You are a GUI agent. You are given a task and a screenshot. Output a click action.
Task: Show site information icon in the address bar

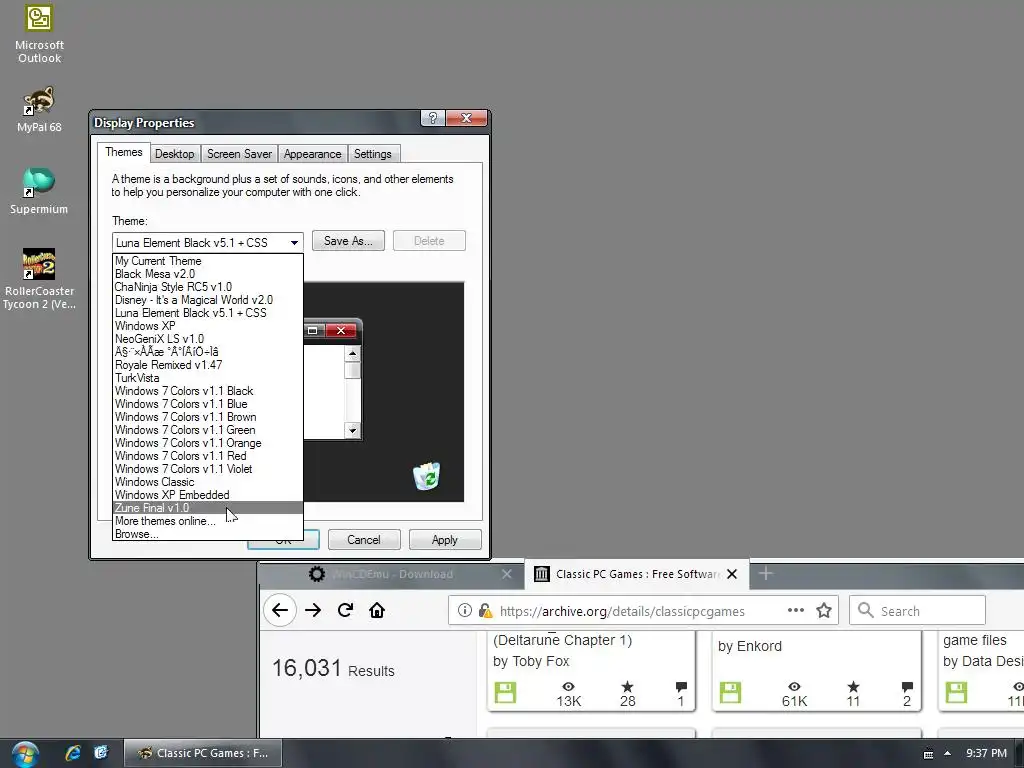coord(464,611)
